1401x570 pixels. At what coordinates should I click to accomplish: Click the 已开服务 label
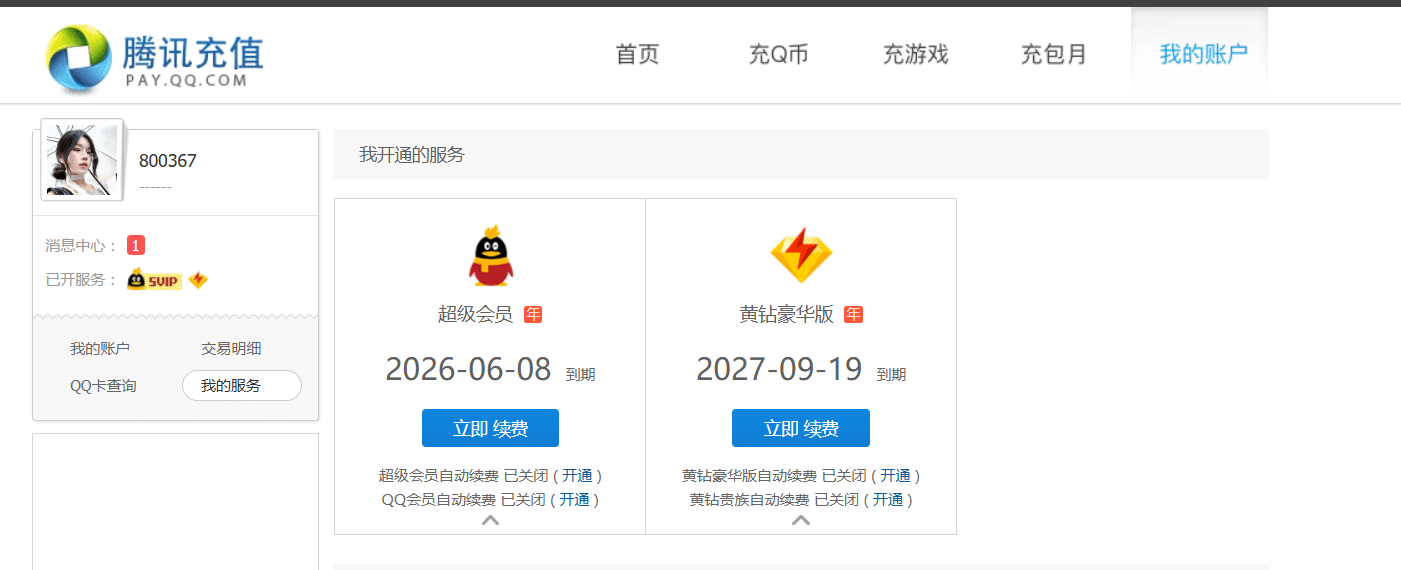pos(82,280)
